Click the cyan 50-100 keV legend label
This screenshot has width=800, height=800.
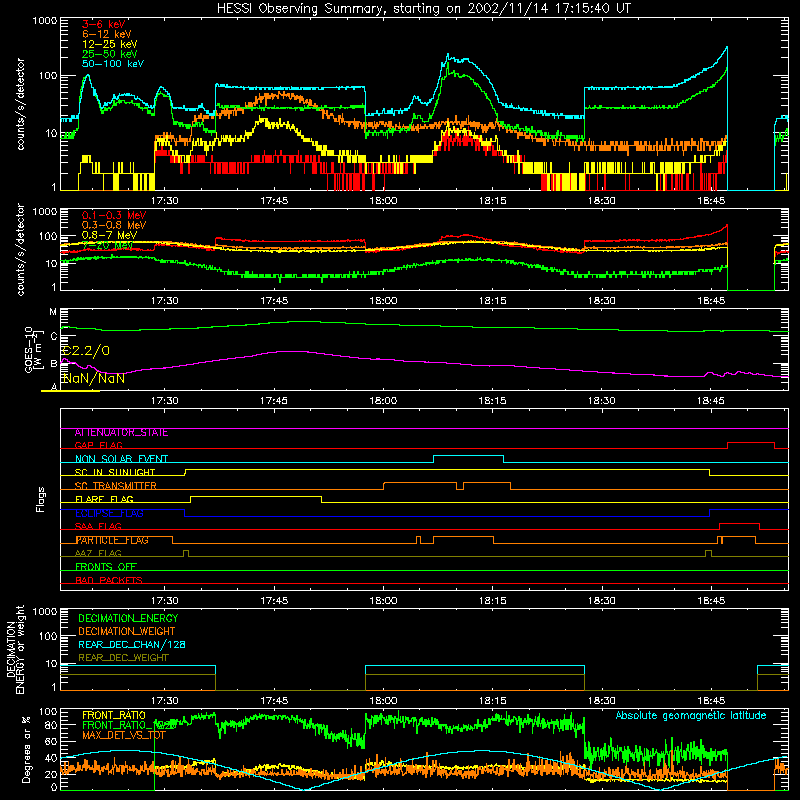click(113, 64)
